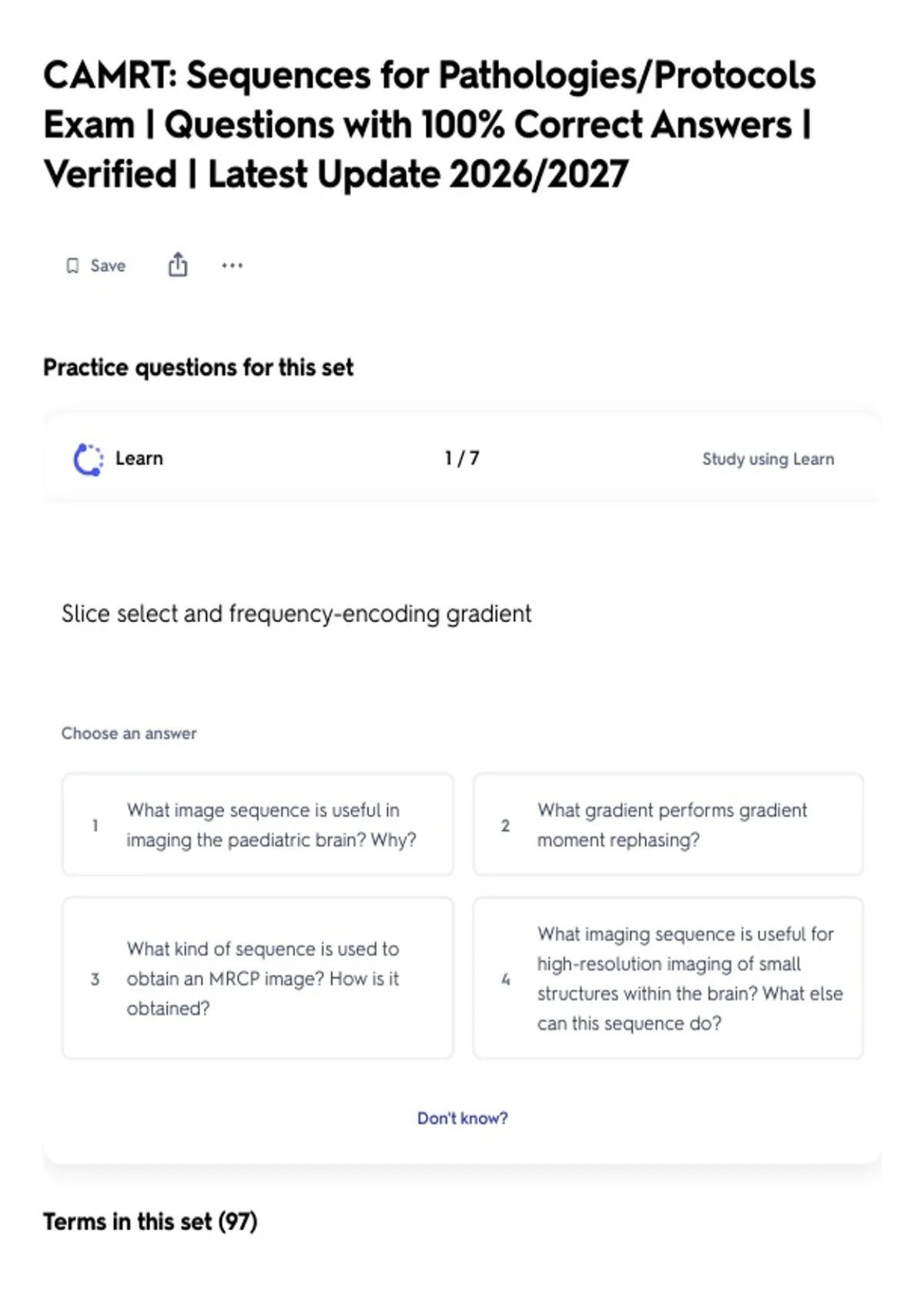Image resolution: width=924 pixels, height=1309 pixels.
Task: Click the Save text label
Action: click(108, 266)
